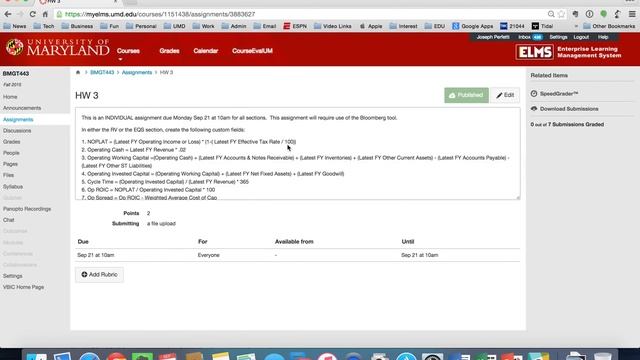Open the Other Bookmarks folder
The image size is (640, 360).
[x=609, y=26]
